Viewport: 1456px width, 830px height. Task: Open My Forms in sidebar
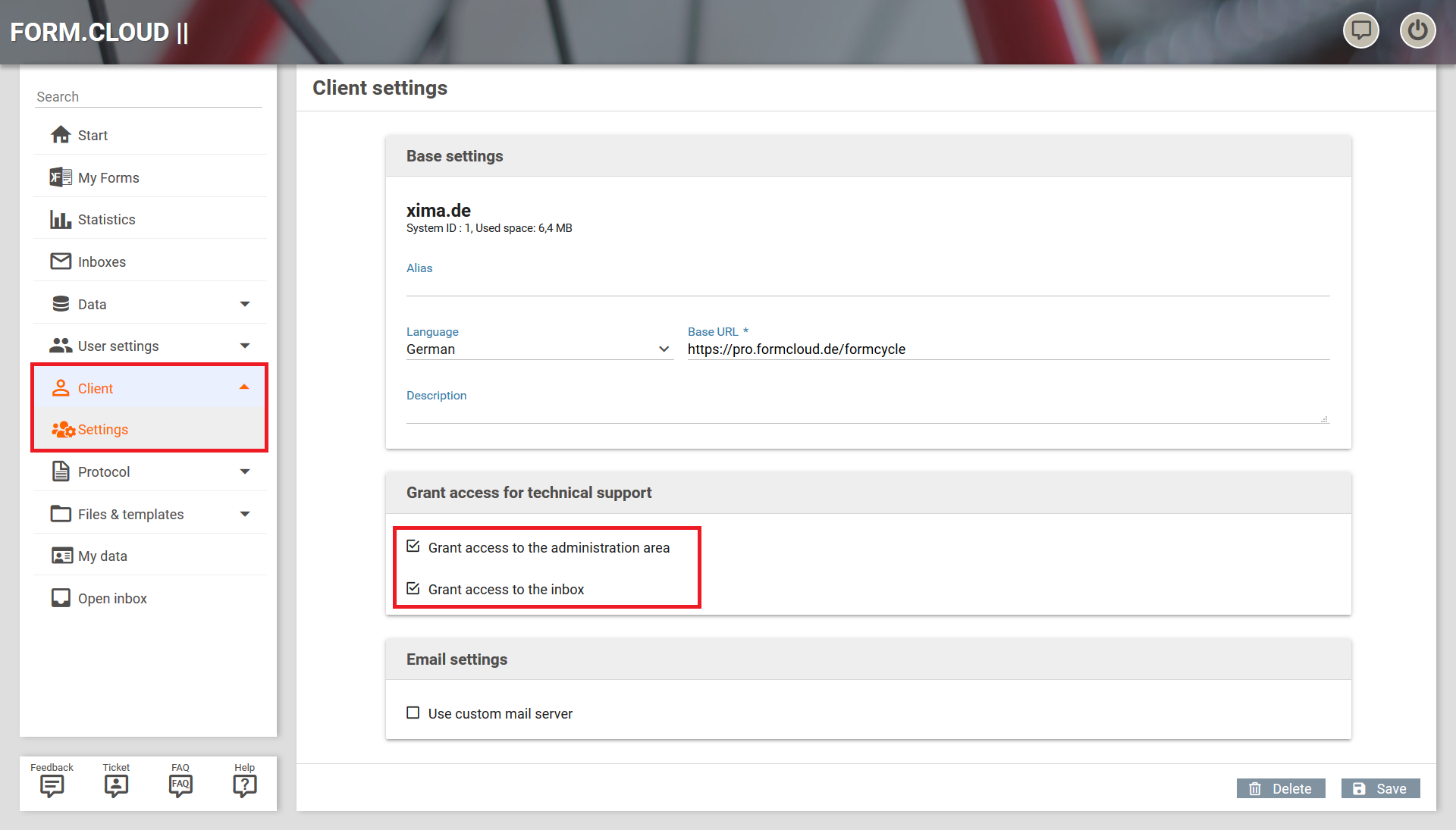(108, 177)
